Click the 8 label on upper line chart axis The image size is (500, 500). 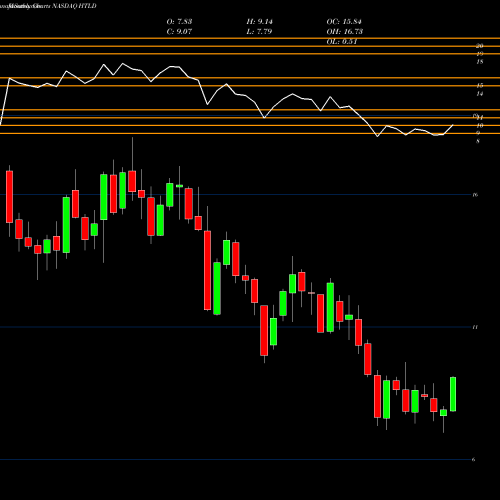(478, 141)
